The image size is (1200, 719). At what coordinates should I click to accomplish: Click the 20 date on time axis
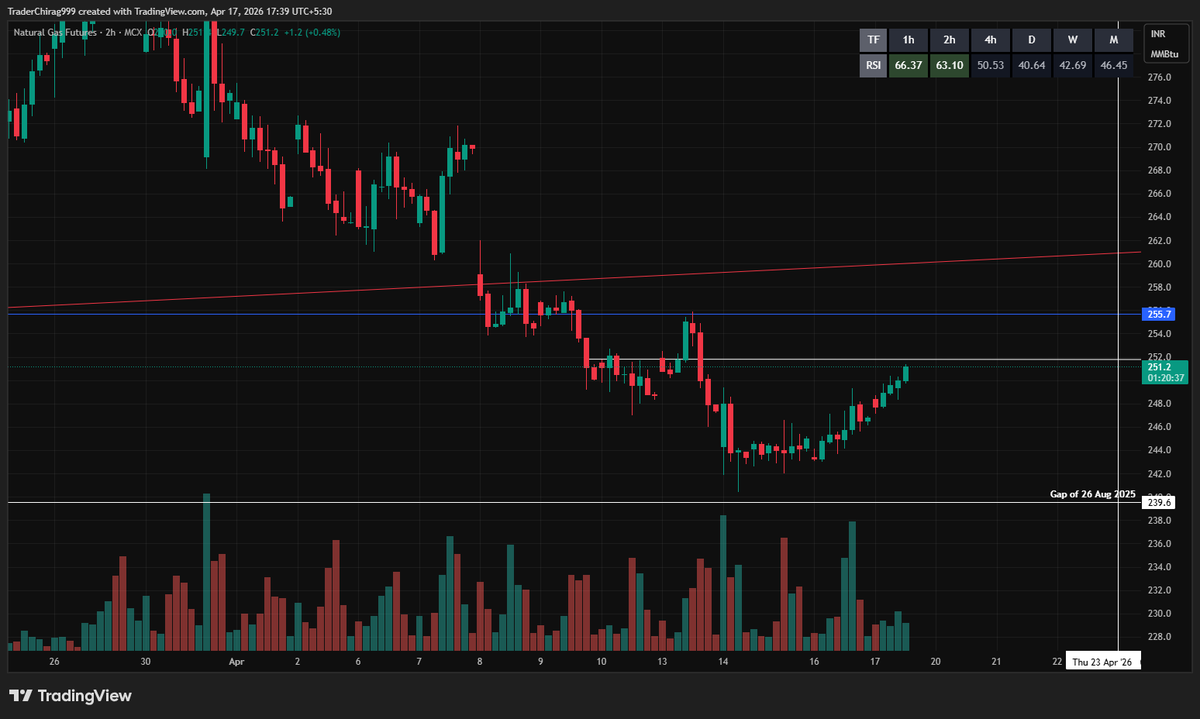pos(935,662)
